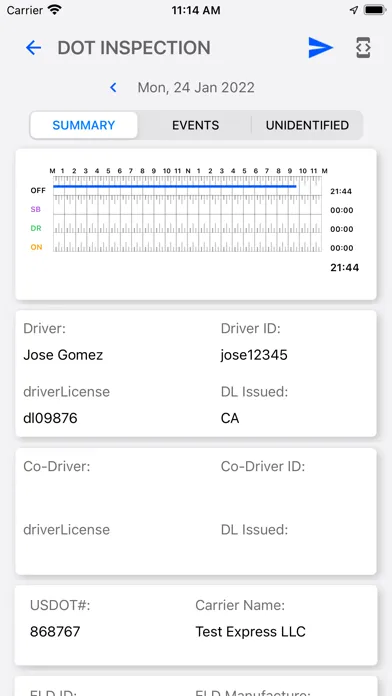Tap the ON row label on the log graph
This screenshot has width=392, height=696.
36,247
